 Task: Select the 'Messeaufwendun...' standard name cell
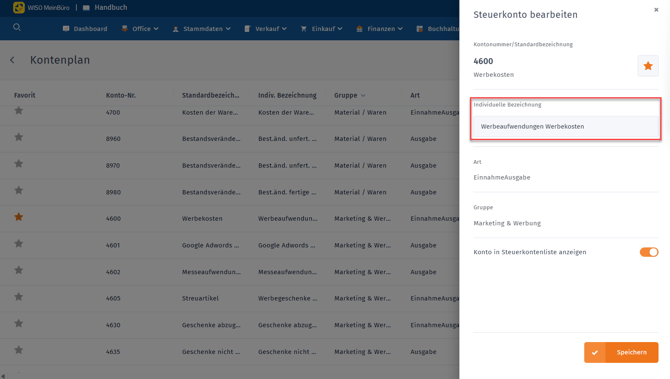tap(211, 272)
